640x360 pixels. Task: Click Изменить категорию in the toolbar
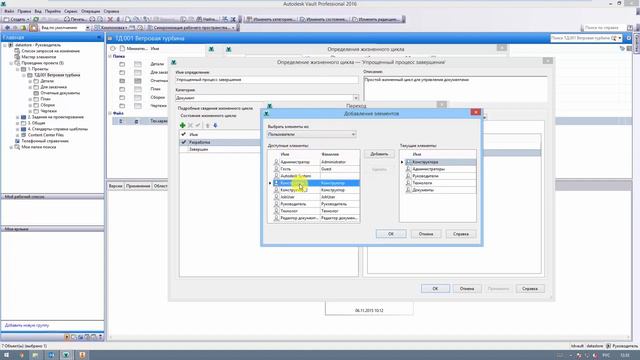coord(270,19)
